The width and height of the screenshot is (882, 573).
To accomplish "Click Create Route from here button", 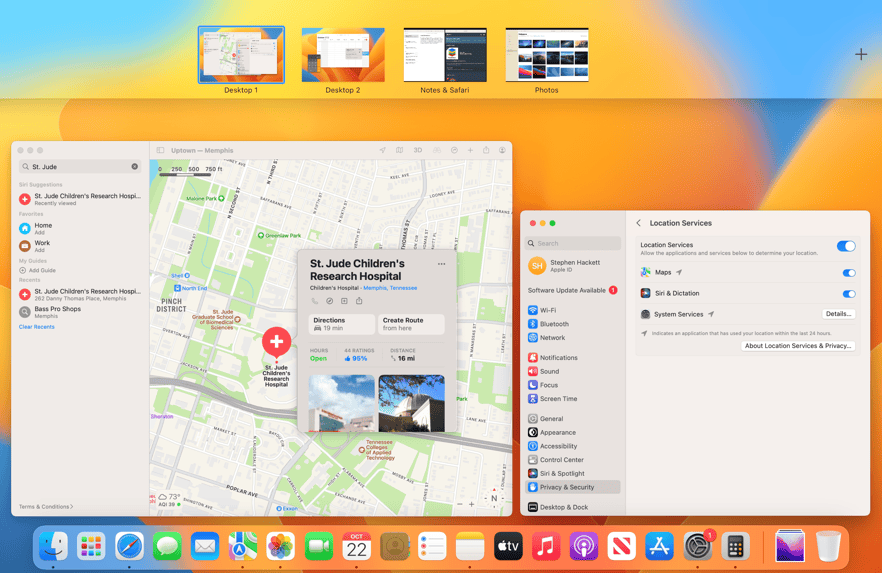I will [x=411, y=324].
